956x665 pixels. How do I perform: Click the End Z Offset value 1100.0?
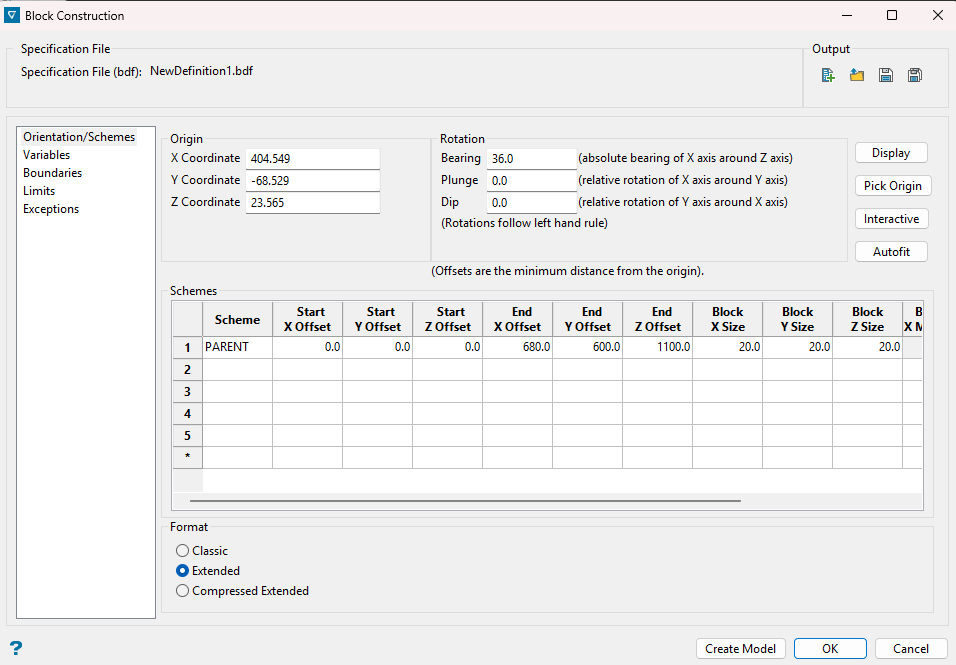(658, 347)
